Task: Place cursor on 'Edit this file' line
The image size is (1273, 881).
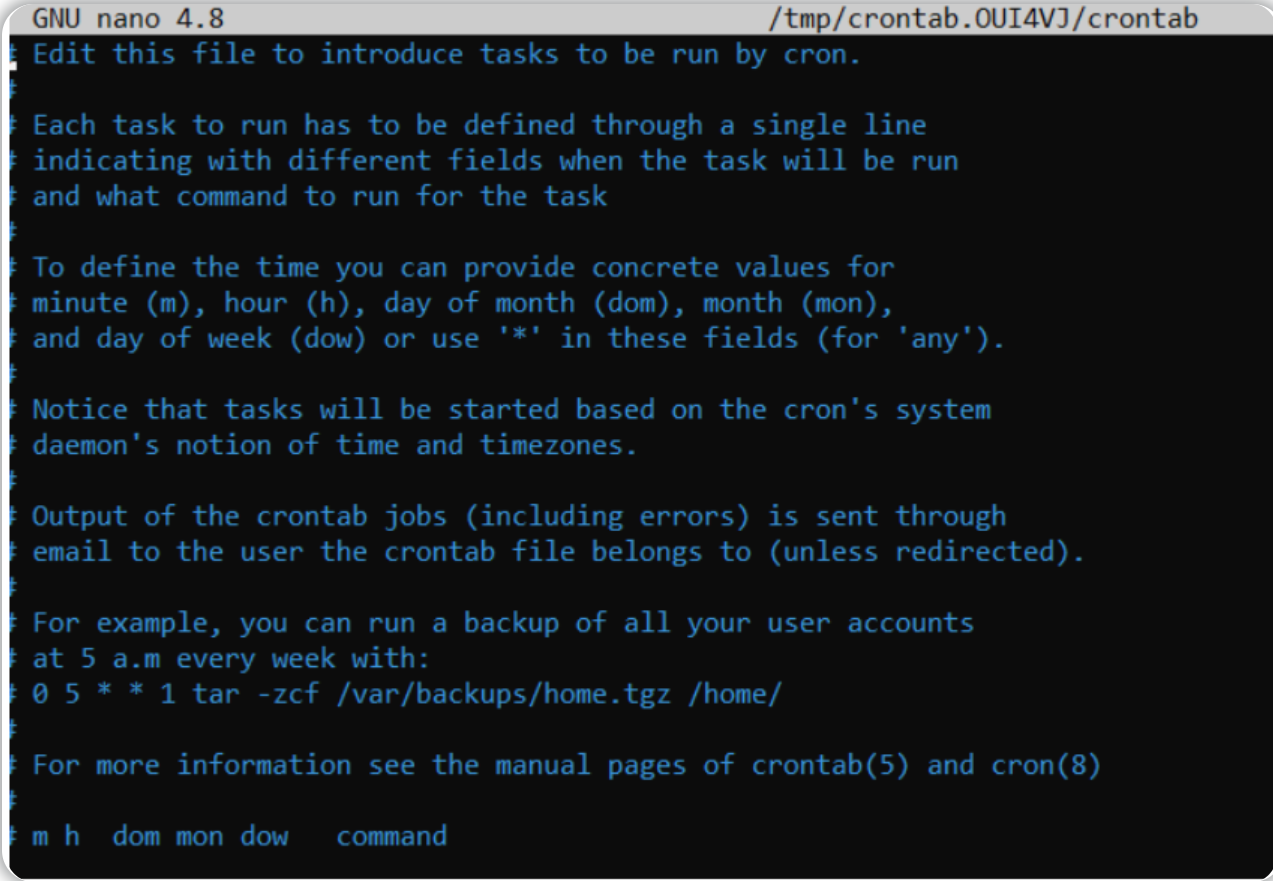Action: click(x=447, y=54)
